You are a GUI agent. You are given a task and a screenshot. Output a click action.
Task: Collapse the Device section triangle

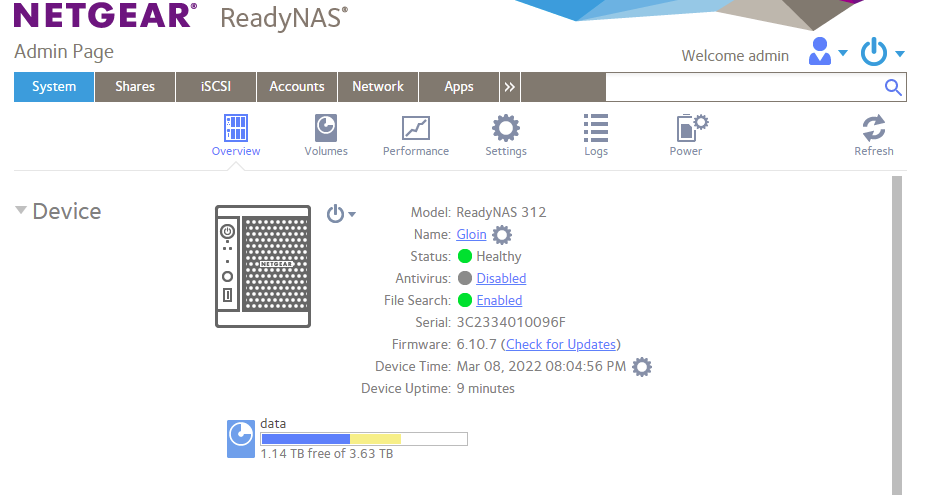point(21,211)
